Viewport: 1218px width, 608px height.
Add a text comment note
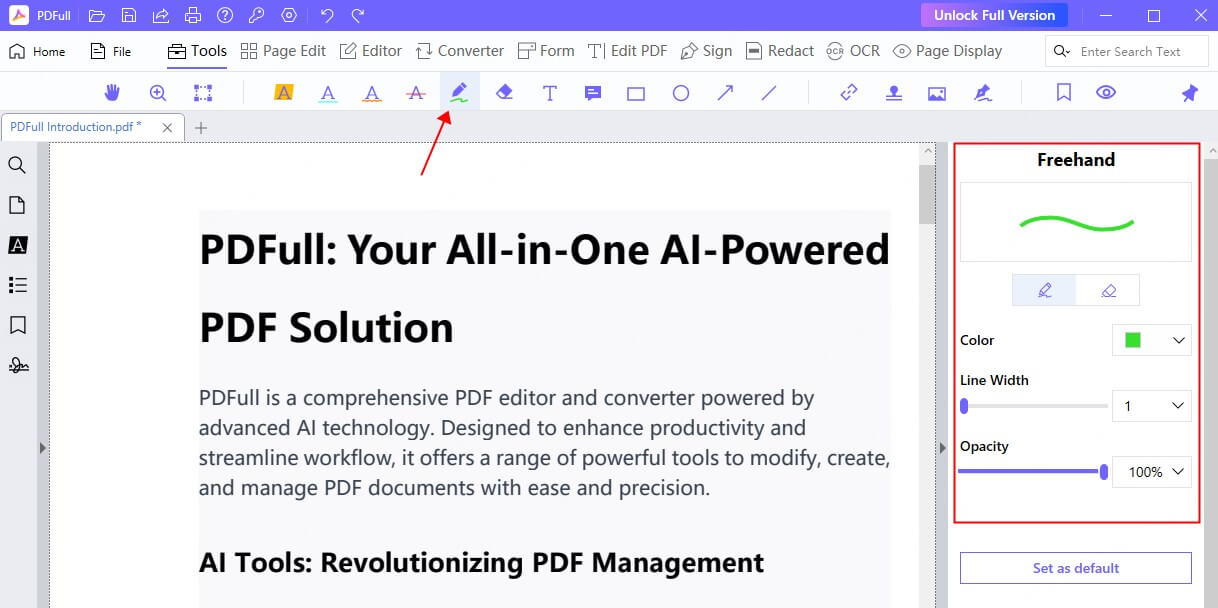[x=593, y=93]
